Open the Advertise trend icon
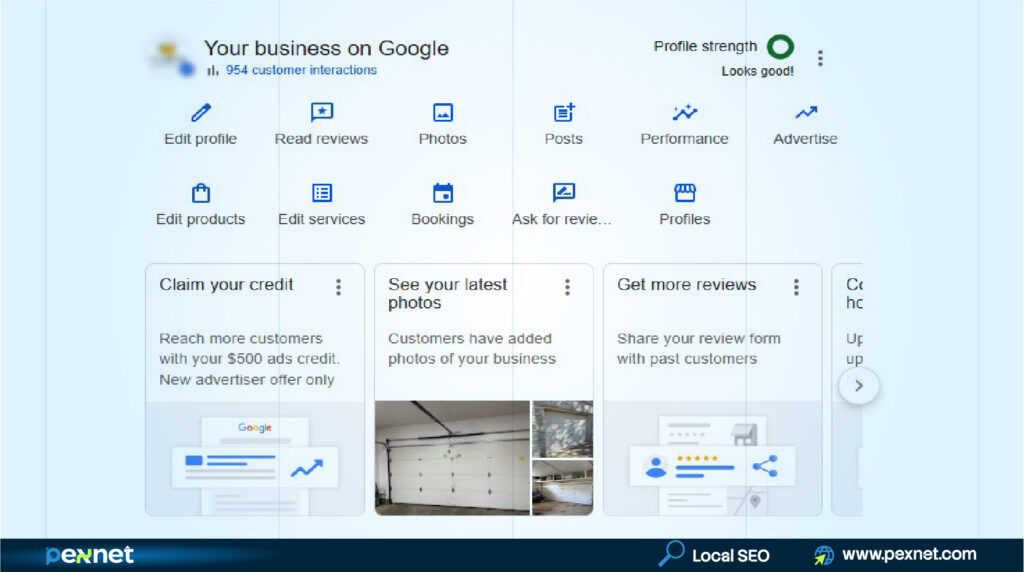 pyautogui.click(x=806, y=113)
